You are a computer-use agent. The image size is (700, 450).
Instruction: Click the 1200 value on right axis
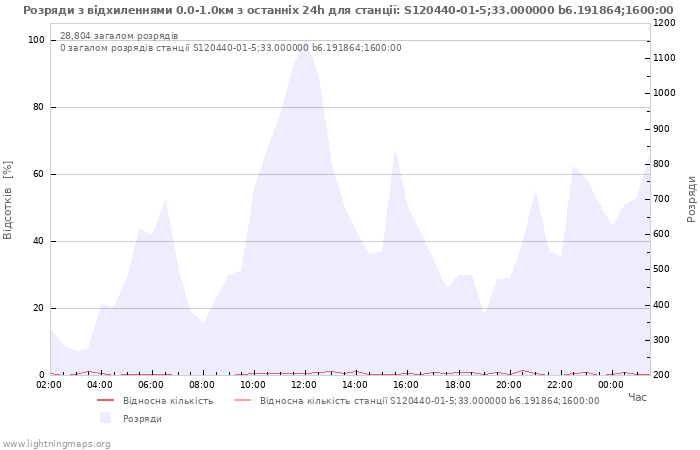(x=663, y=22)
